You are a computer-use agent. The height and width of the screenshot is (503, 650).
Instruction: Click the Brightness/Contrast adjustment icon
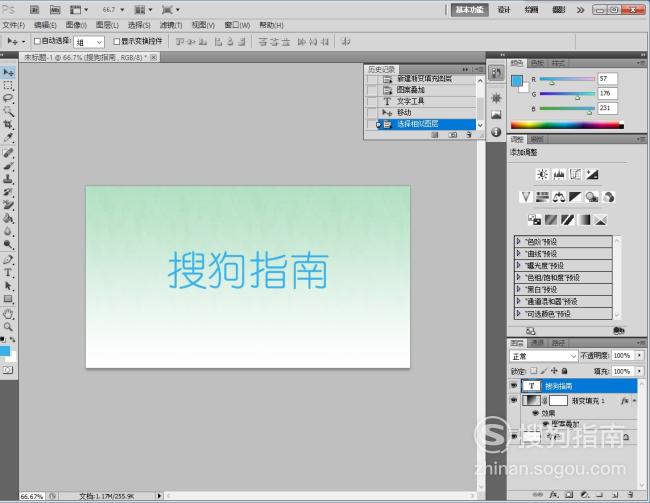(x=542, y=175)
